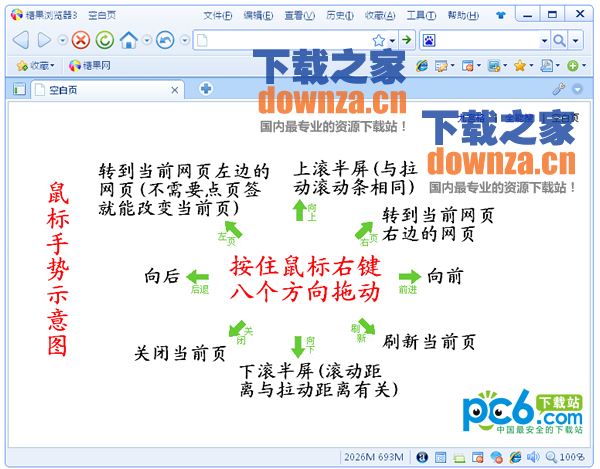Click the green Refresh page button

click(x=104, y=40)
